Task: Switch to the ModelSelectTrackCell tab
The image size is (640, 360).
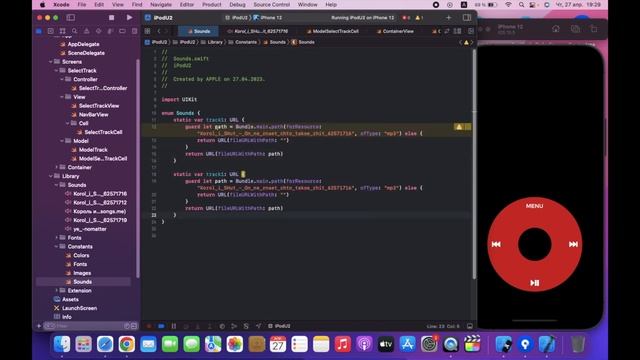Action: point(333,31)
